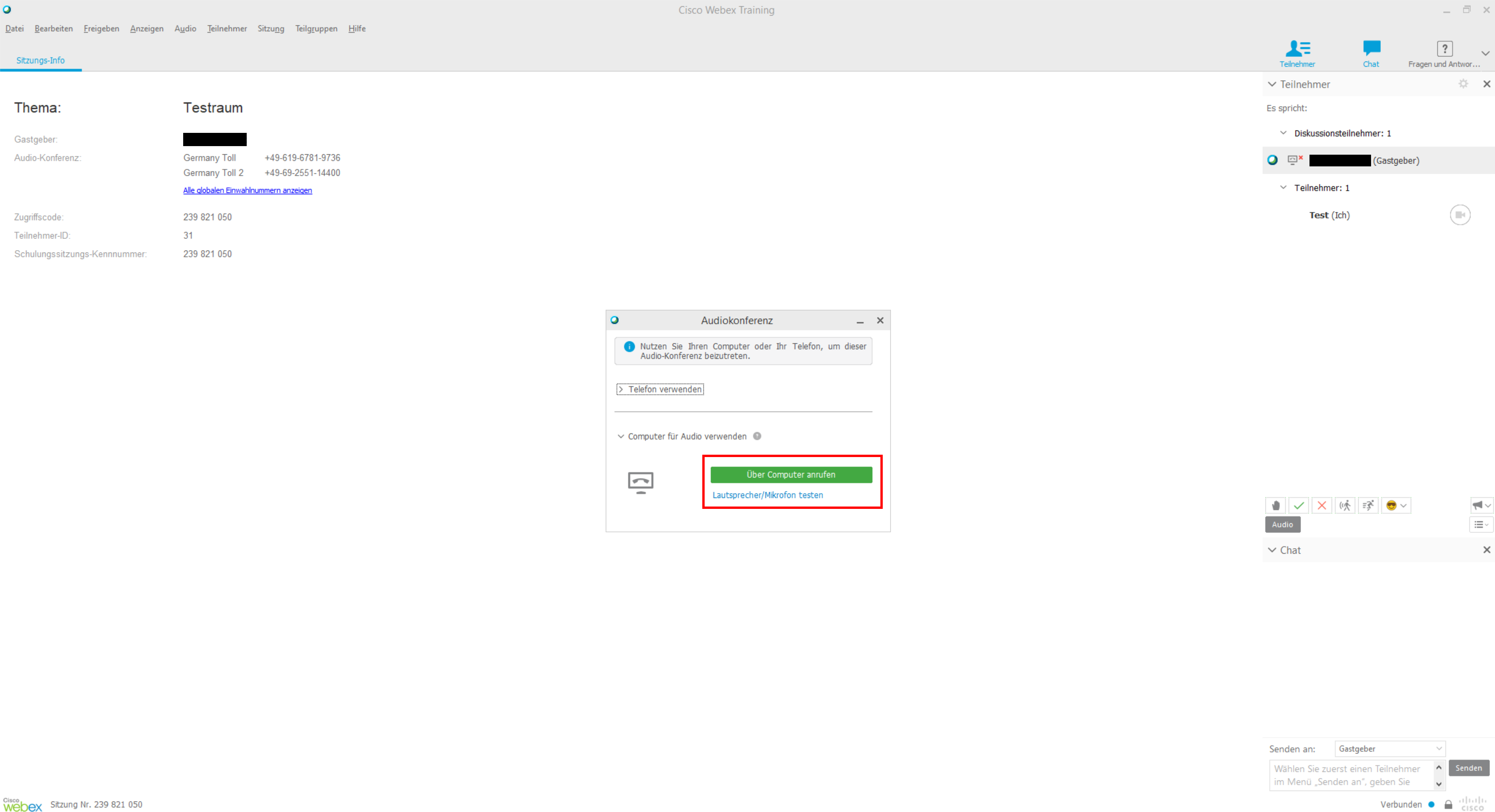Click the Testraum topic title
Viewport: 1495px width, 812px height.
pos(213,108)
